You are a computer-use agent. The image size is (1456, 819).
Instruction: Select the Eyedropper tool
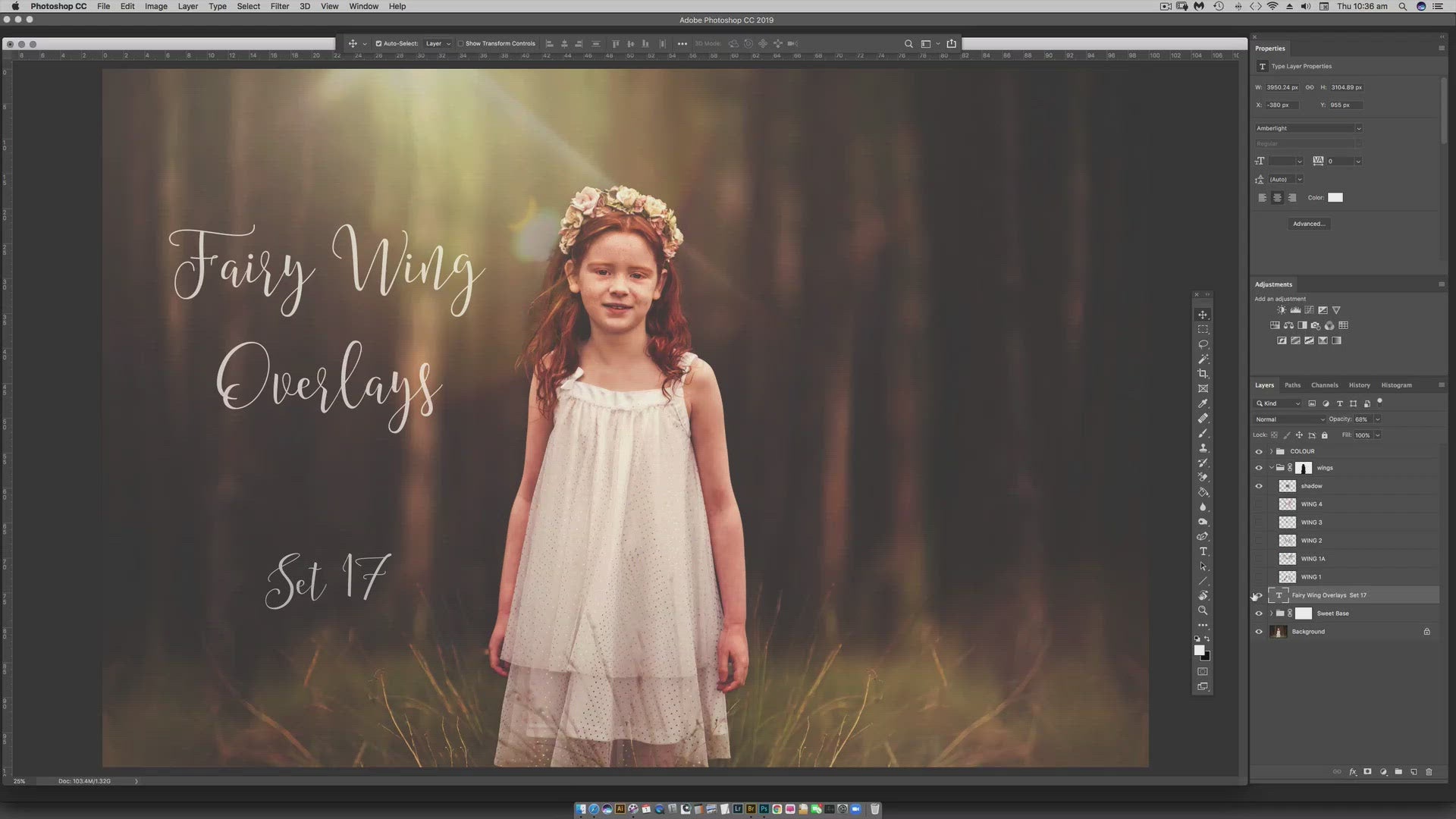(x=1203, y=403)
